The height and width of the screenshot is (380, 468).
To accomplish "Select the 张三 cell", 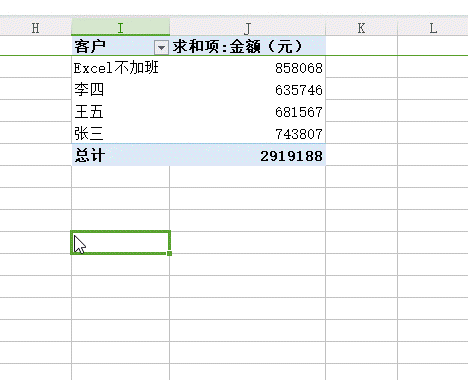I will click(x=120, y=133).
